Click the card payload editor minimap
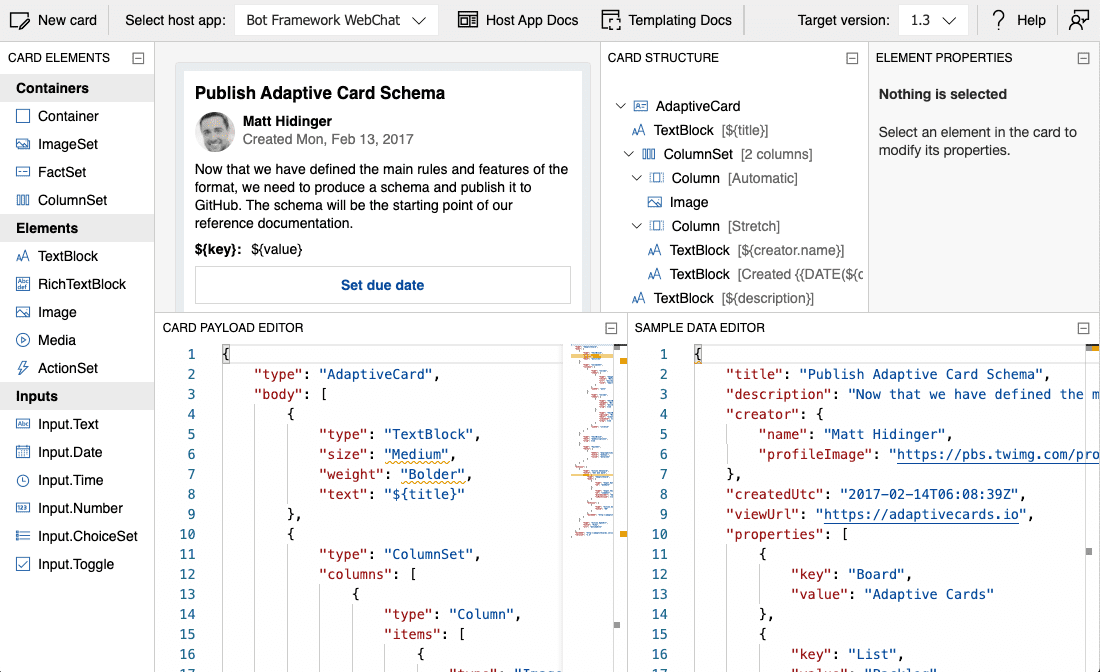This screenshot has width=1100, height=672. pos(594,440)
